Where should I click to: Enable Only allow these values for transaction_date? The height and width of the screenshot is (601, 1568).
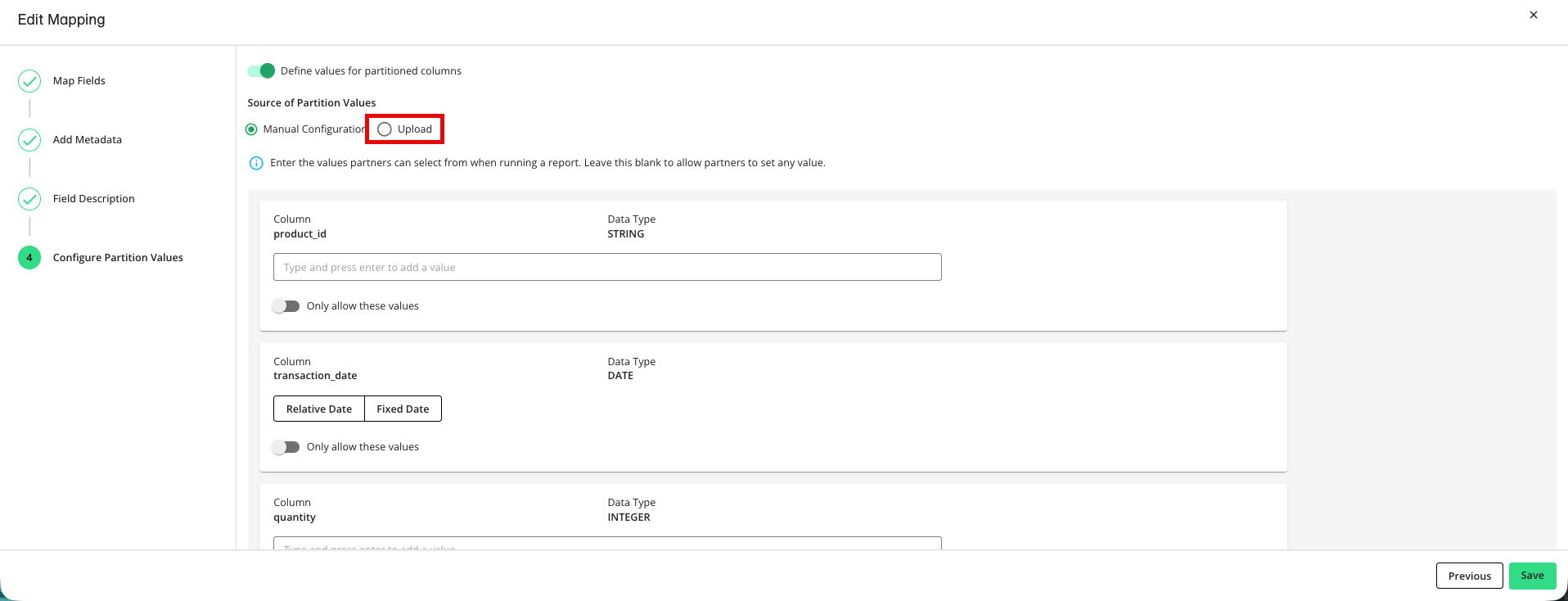coord(286,447)
